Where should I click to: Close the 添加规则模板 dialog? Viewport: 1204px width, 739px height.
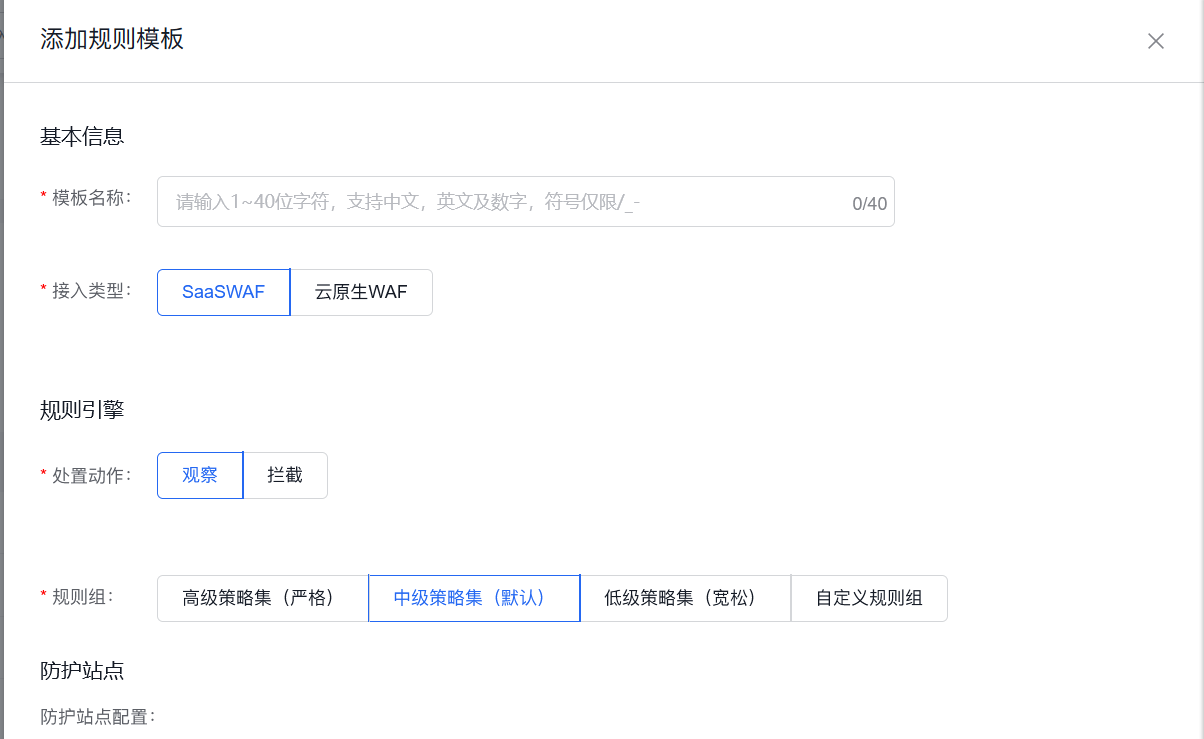point(1155,41)
